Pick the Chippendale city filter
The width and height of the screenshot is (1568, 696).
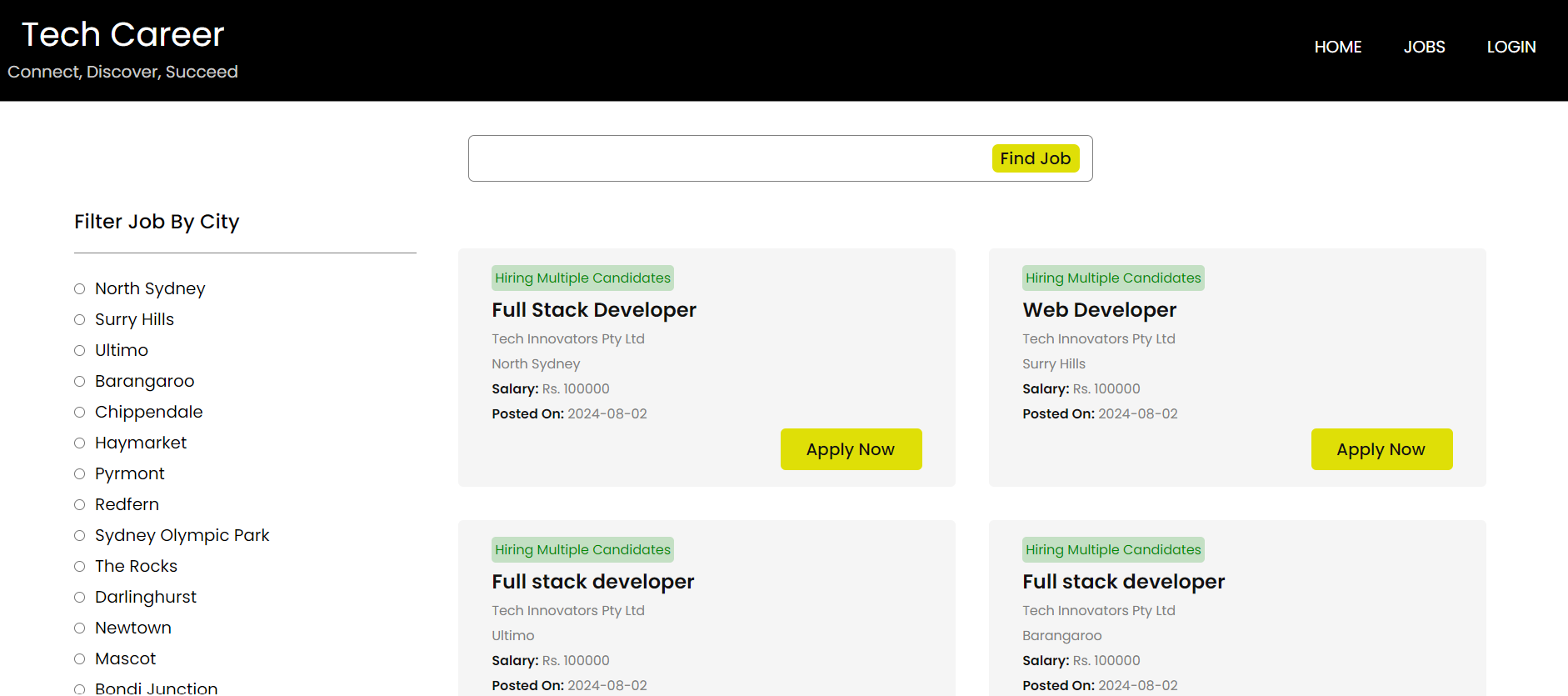[x=80, y=413]
